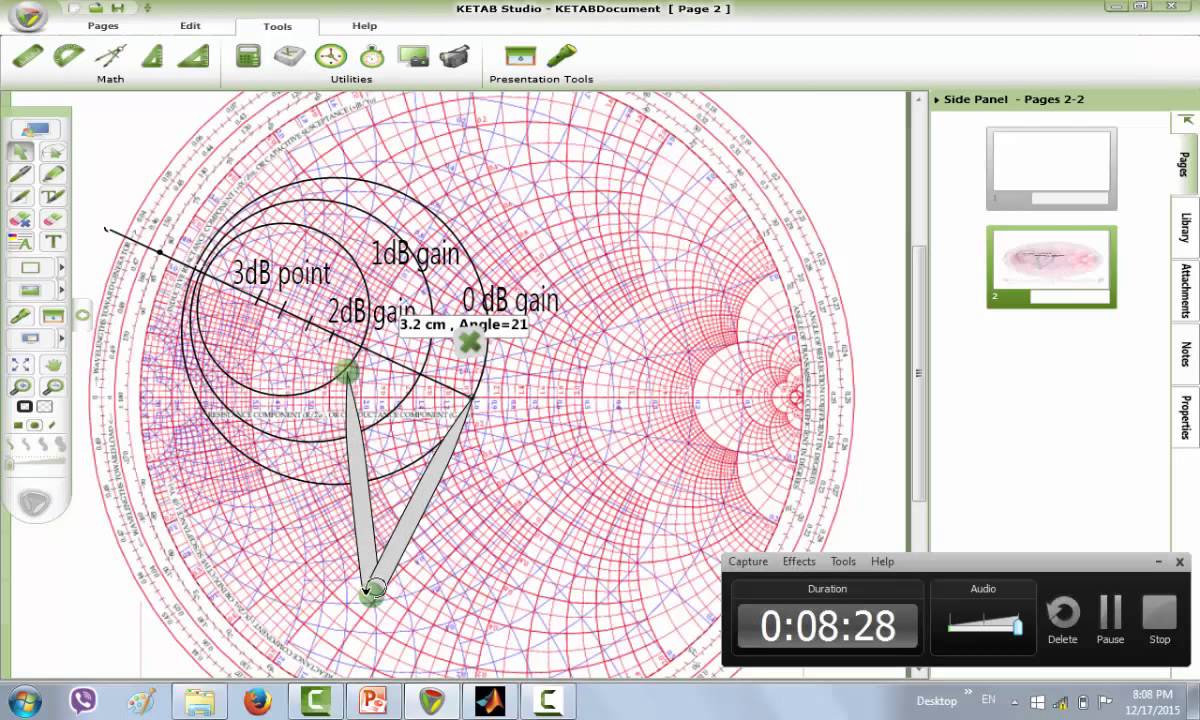Choose the text T tool
The image size is (1200, 720).
[53, 241]
